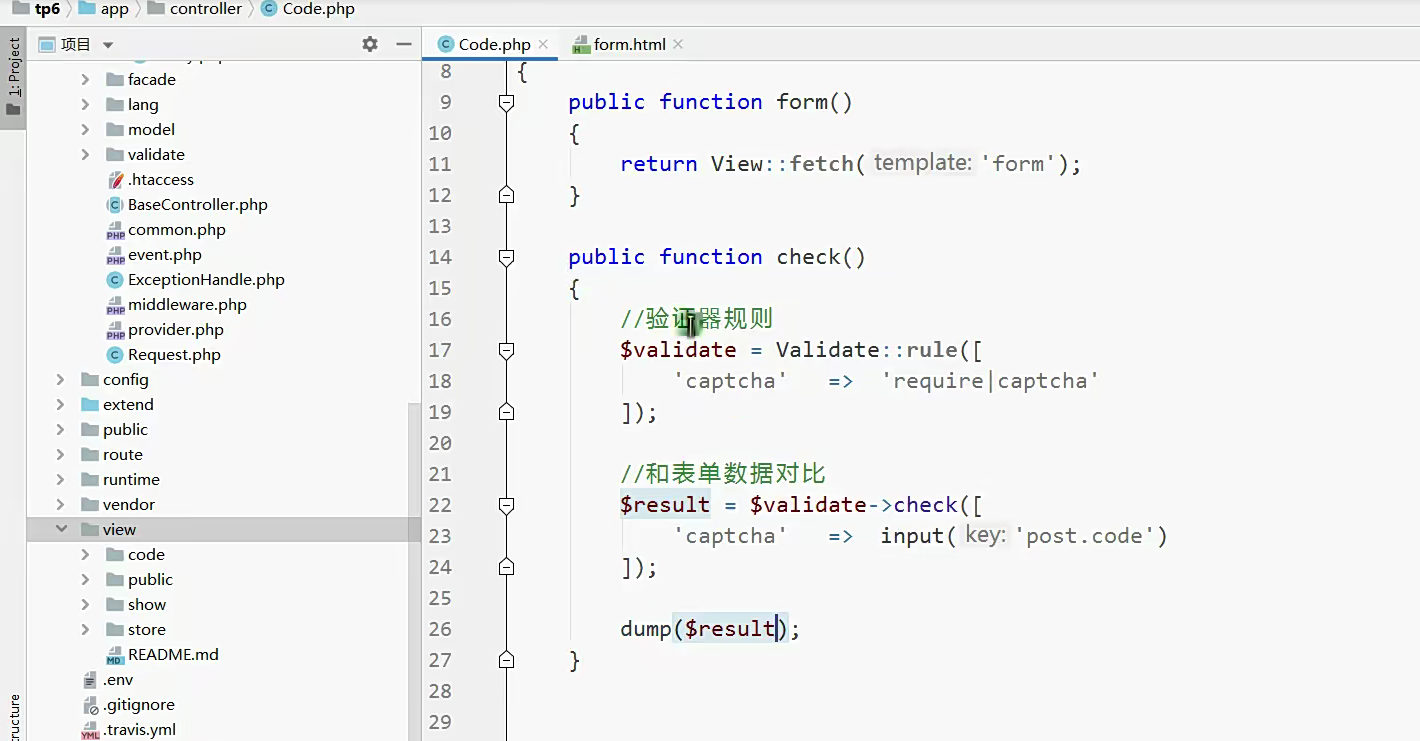Fold array end marker at line 24
The height and width of the screenshot is (741, 1420).
coord(506,566)
